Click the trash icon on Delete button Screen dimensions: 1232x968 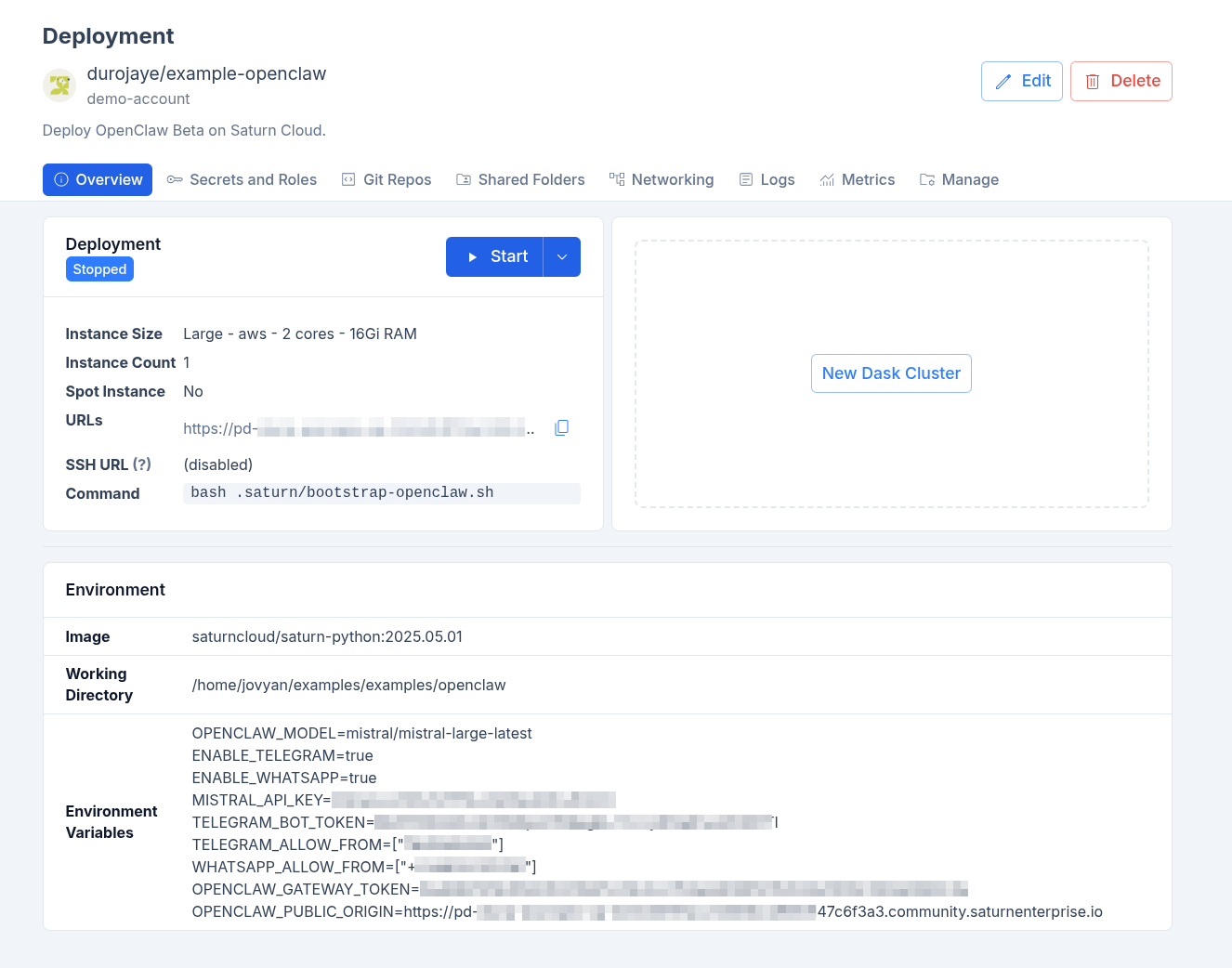pos(1093,82)
